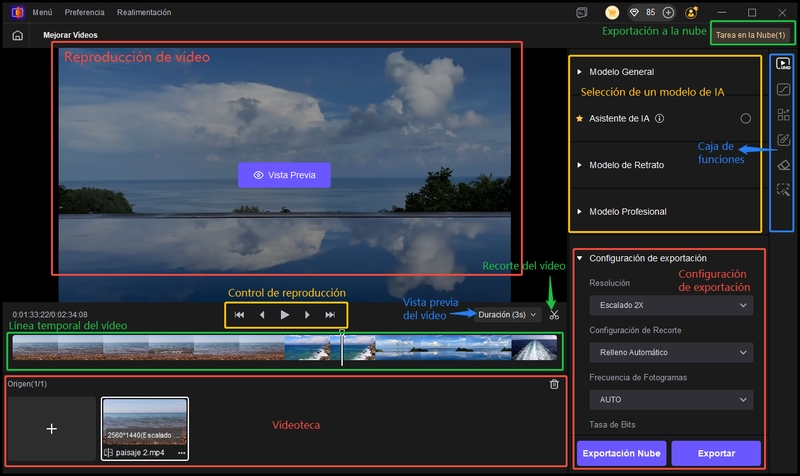Click the Exportar button
Image resolution: width=800 pixels, height=476 pixels.
715,453
